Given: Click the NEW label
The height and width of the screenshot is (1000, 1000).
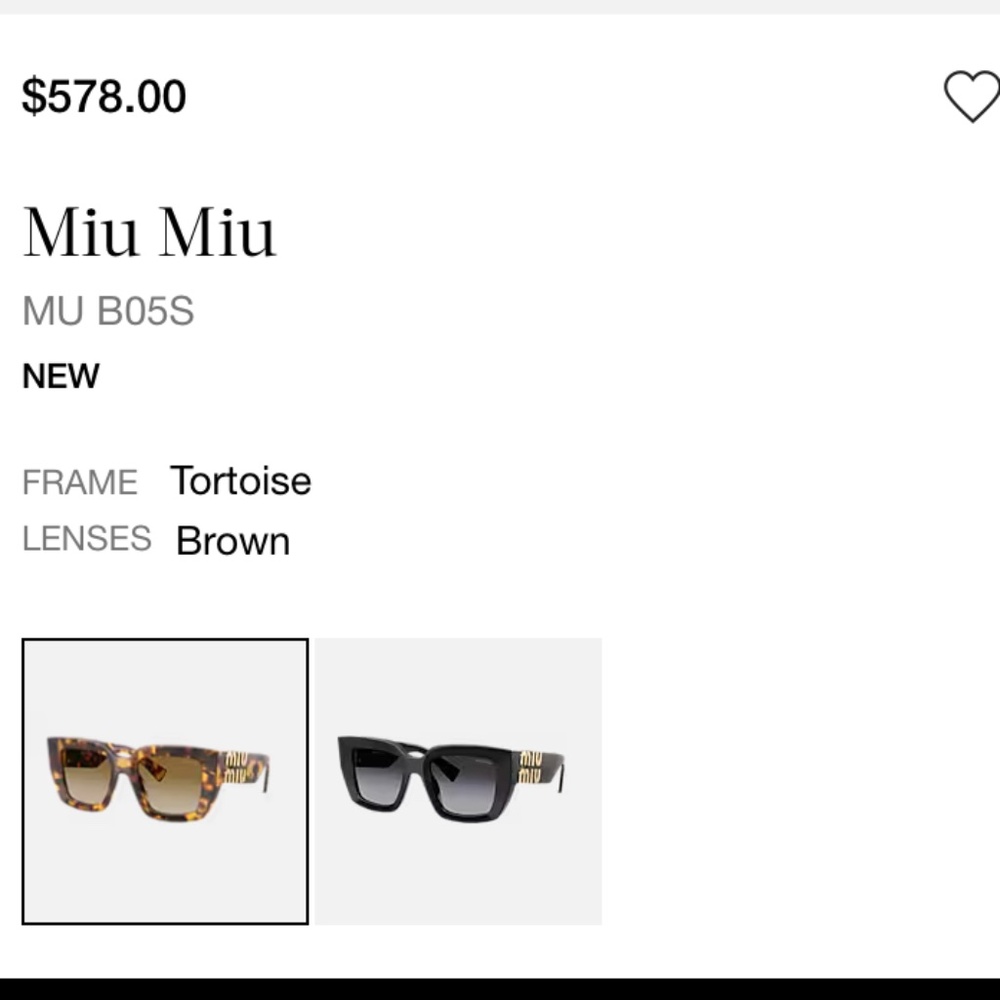Looking at the screenshot, I should pyautogui.click(x=59, y=377).
